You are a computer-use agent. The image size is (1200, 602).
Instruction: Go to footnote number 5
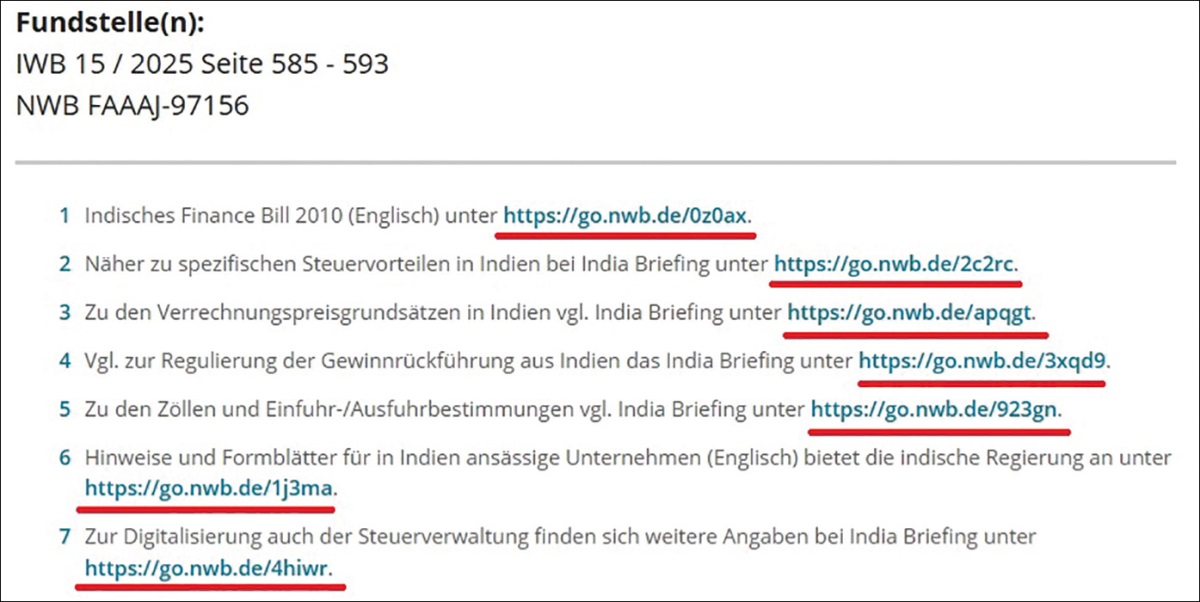pos(64,409)
